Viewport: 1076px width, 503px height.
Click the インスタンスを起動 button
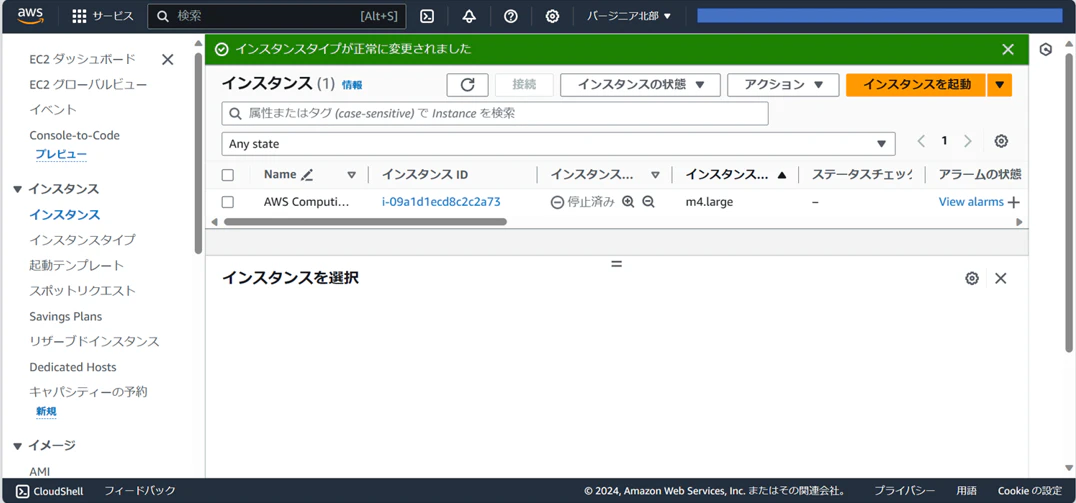(916, 85)
